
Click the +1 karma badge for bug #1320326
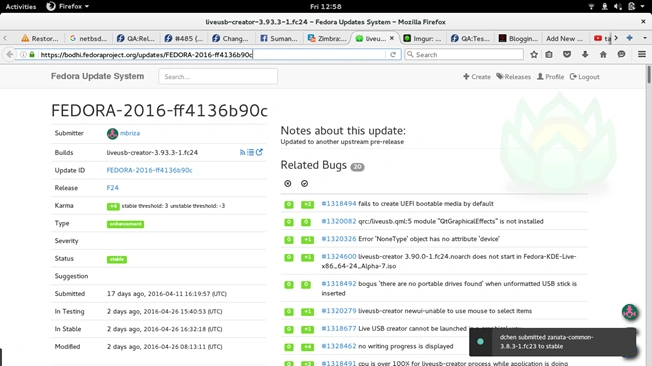coord(307,240)
